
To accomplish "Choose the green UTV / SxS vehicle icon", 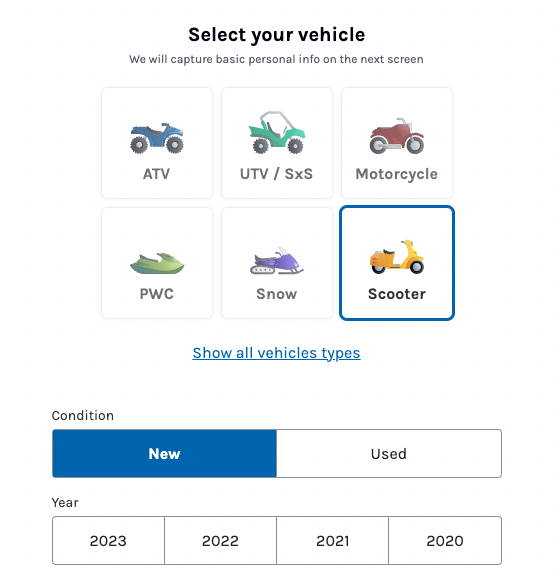I will point(277,132).
